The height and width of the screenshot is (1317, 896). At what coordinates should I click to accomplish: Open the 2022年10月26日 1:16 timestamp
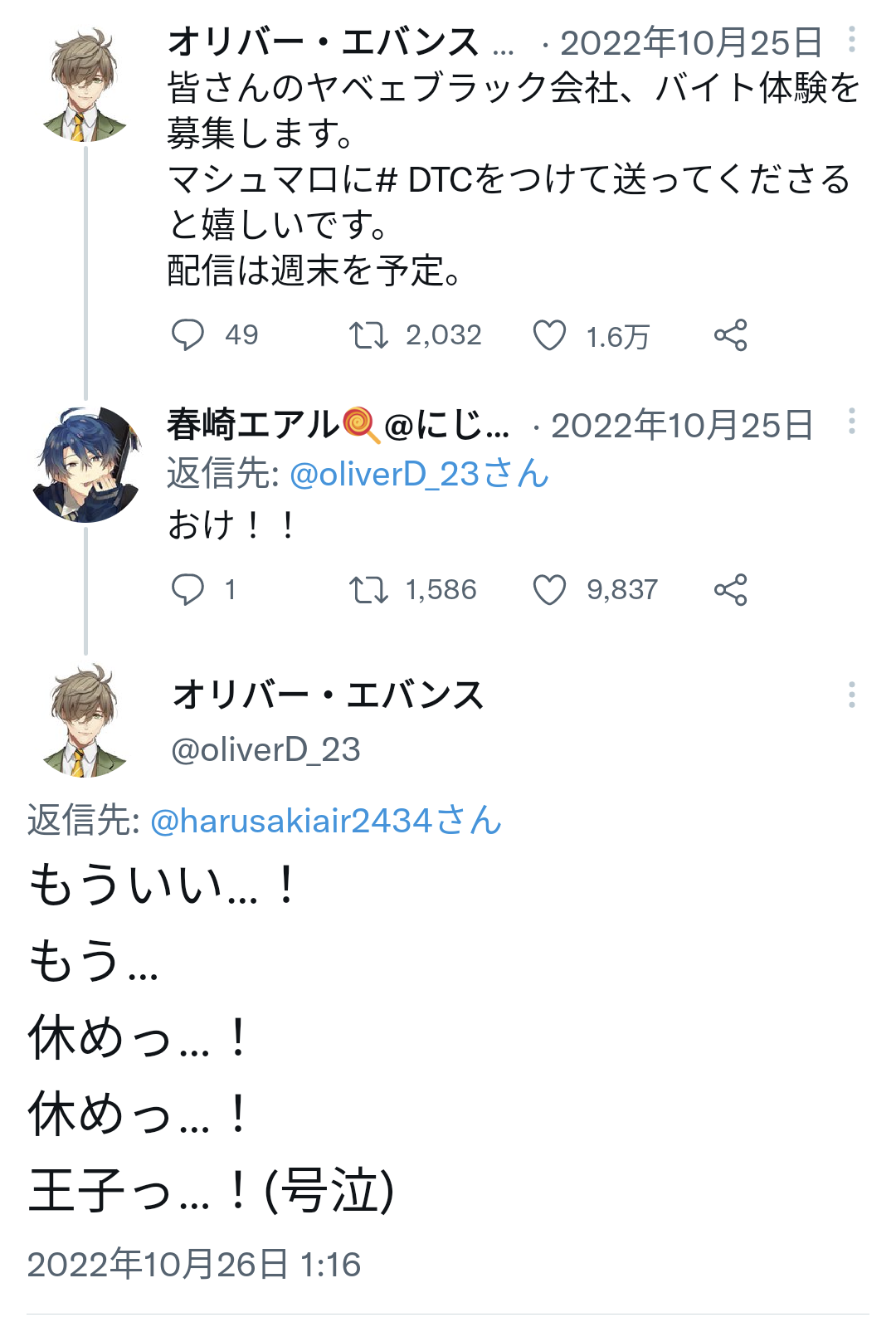click(194, 1265)
